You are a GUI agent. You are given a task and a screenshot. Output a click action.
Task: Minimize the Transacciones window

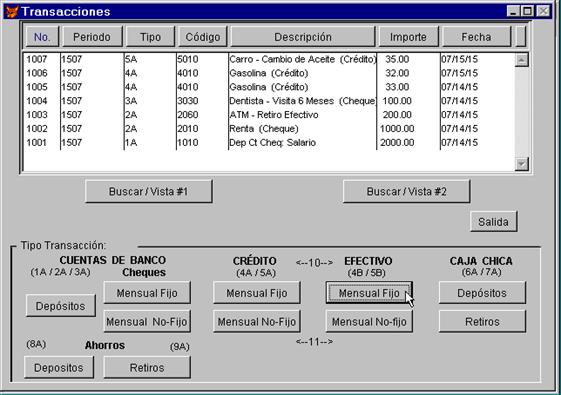(513, 11)
